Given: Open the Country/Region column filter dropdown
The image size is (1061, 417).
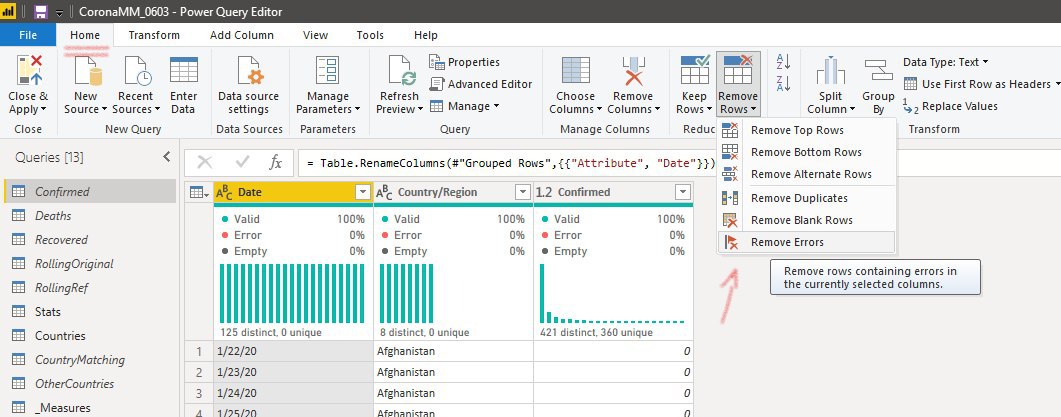Looking at the screenshot, I should (x=522, y=192).
